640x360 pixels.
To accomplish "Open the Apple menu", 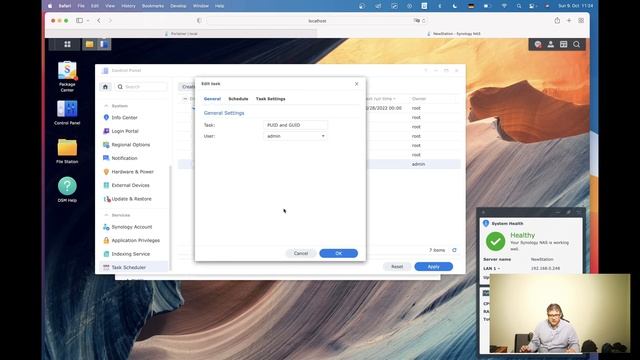I will (x=50, y=6).
